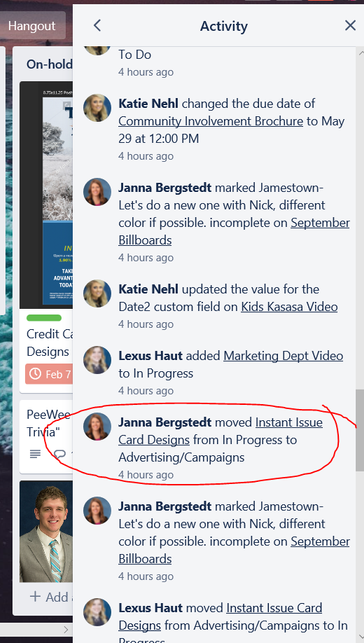
Task: Click Katie Nehl avatar on Date2 custom field activity
Action: pos(97,294)
